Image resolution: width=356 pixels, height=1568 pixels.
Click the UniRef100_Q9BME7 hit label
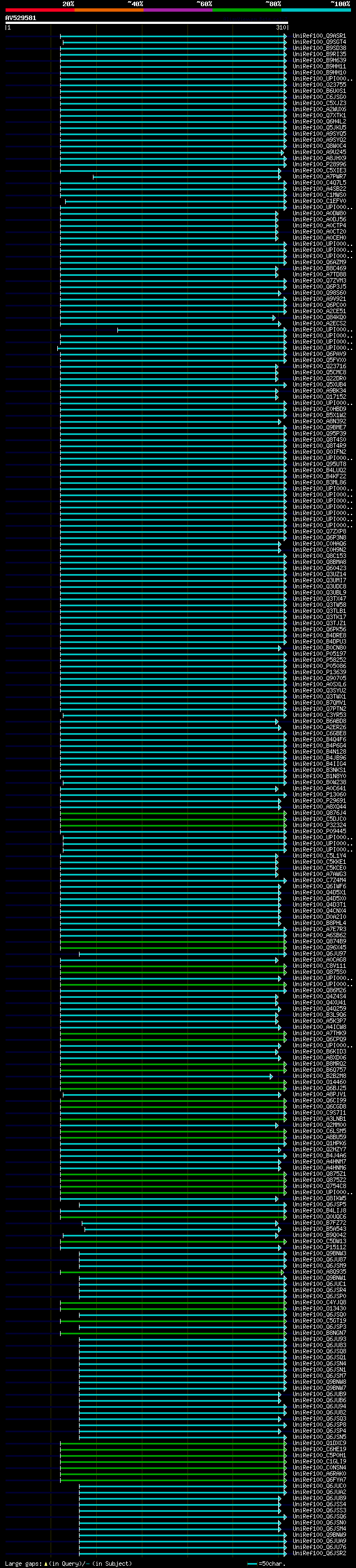tap(319, 428)
